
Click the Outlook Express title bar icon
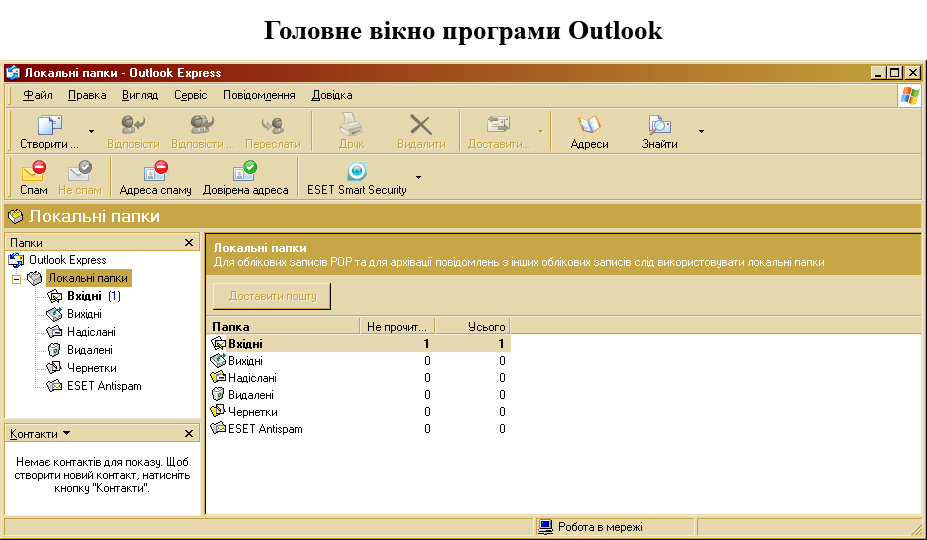(x=12, y=73)
